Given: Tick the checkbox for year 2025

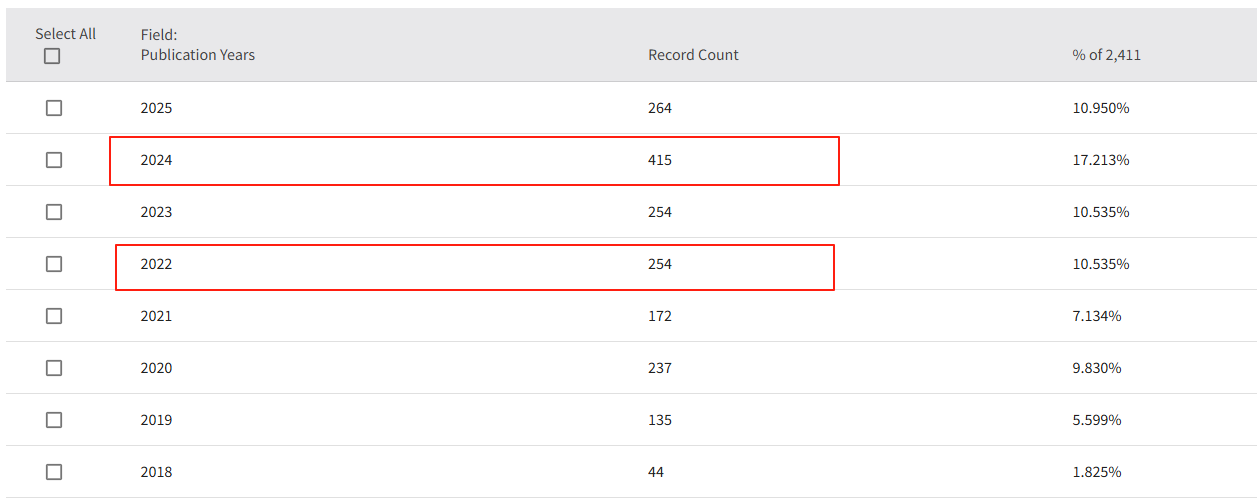Looking at the screenshot, I should 54,108.
